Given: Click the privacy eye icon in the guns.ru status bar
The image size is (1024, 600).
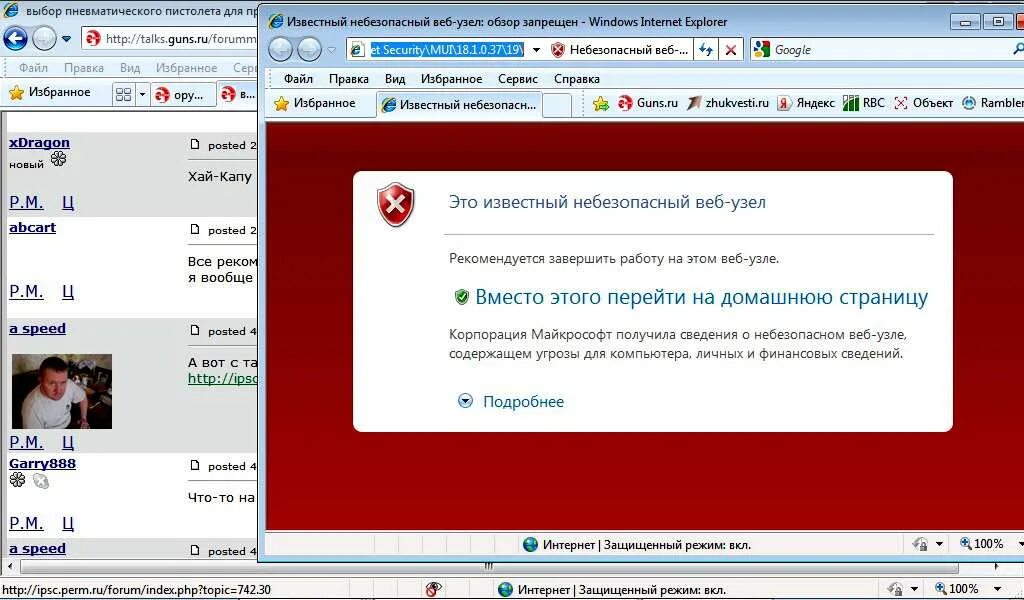Looking at the screenshot, I should pos(434,589).
